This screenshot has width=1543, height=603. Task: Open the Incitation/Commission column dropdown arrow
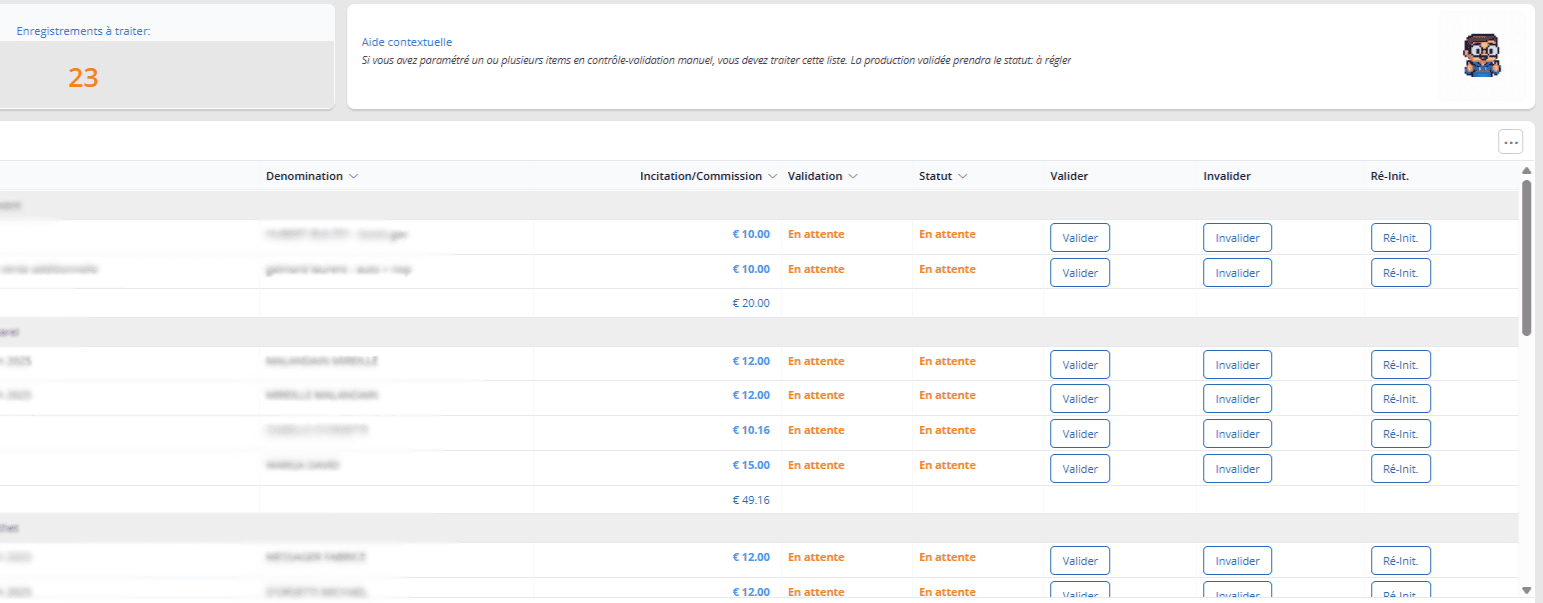(x=772, y=177)
